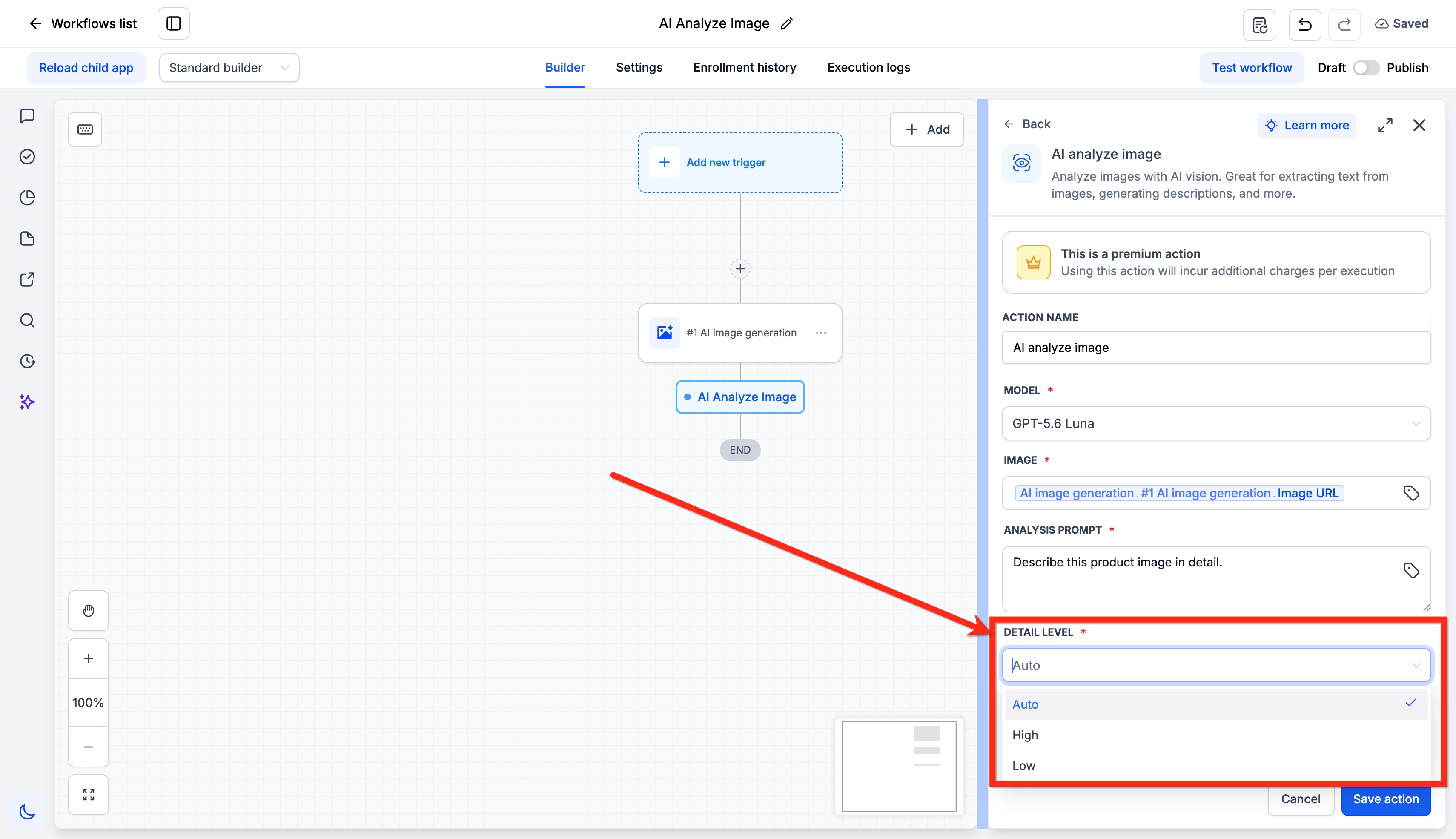
Task: Open the Model dropdown GPT-5.6 Luna
Action: [1216, 423]
